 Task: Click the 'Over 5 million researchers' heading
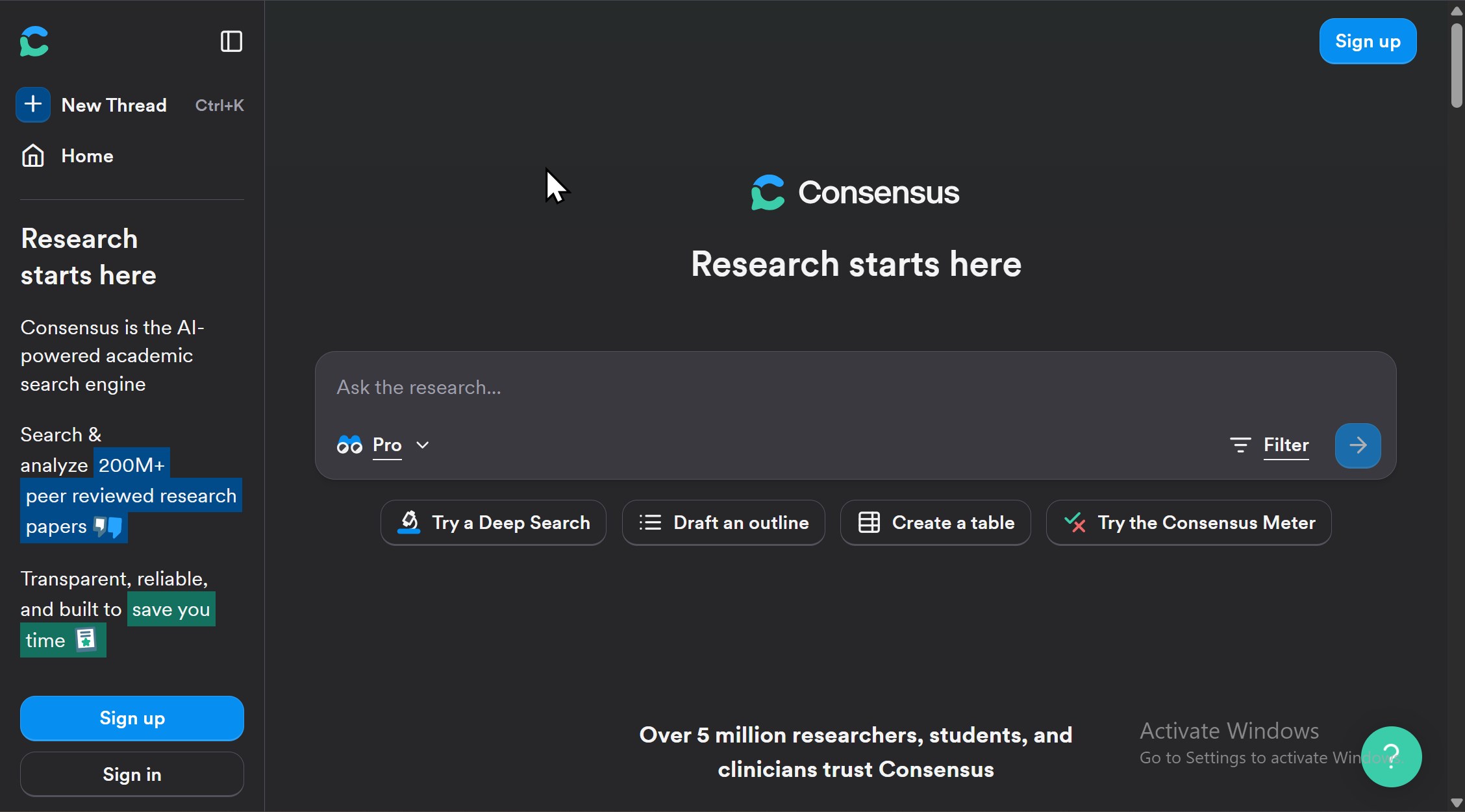(856, 752)
